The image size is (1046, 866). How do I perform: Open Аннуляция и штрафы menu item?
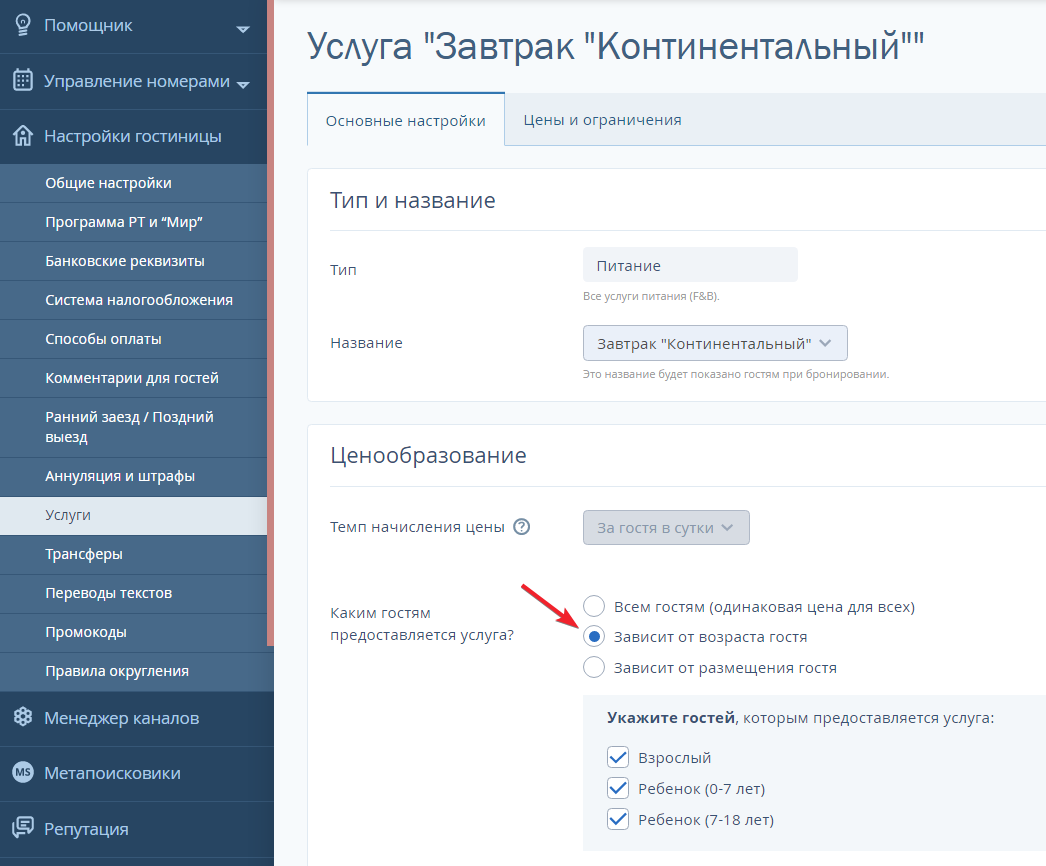[133, 476]
